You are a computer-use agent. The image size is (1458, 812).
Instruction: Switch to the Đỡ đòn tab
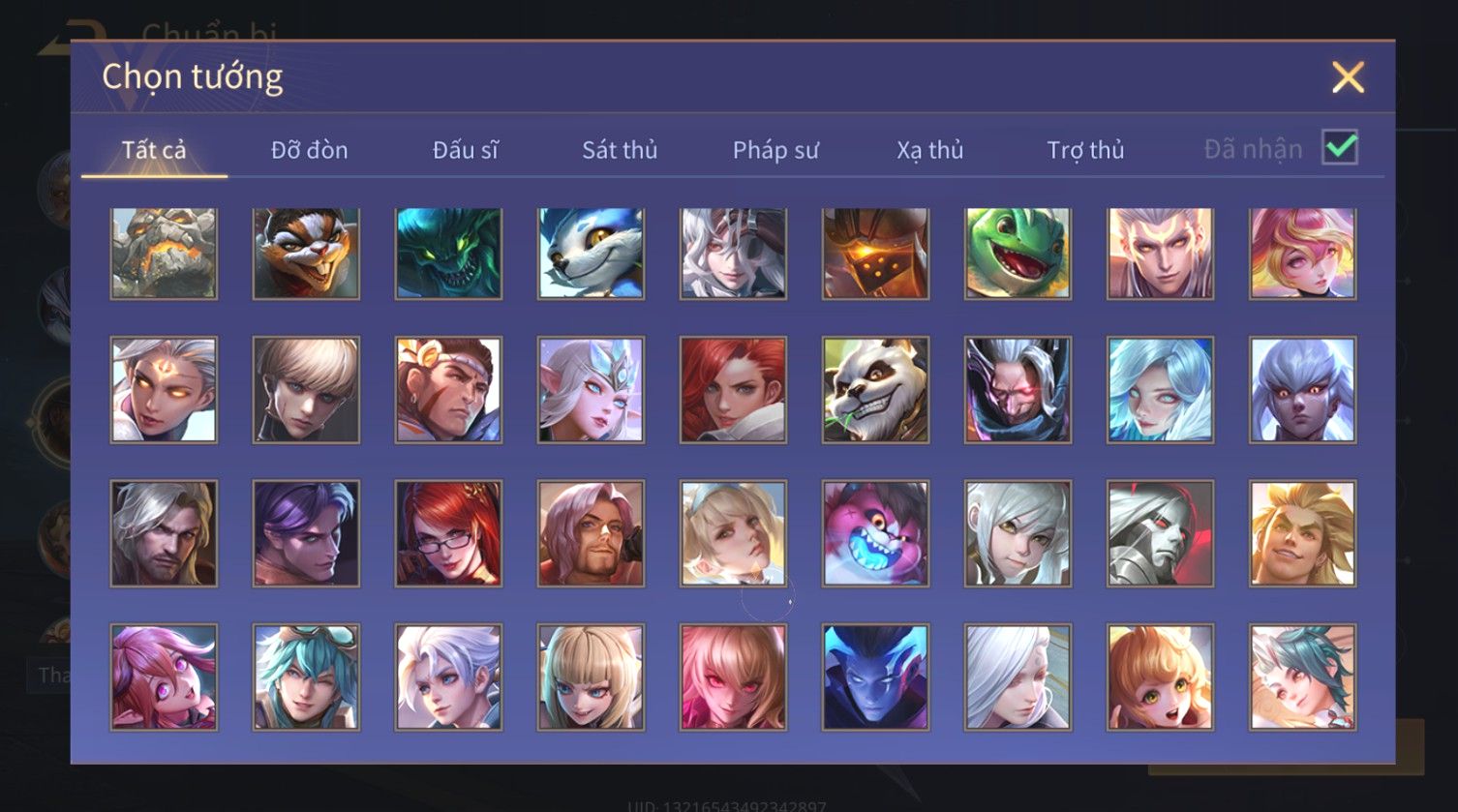(309, 150)
